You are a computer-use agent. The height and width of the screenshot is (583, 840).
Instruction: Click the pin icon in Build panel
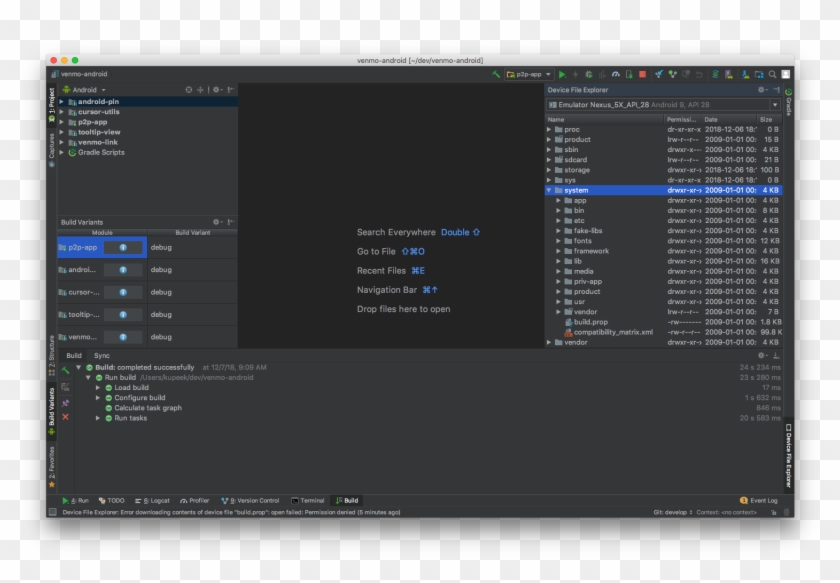(65, 402)
